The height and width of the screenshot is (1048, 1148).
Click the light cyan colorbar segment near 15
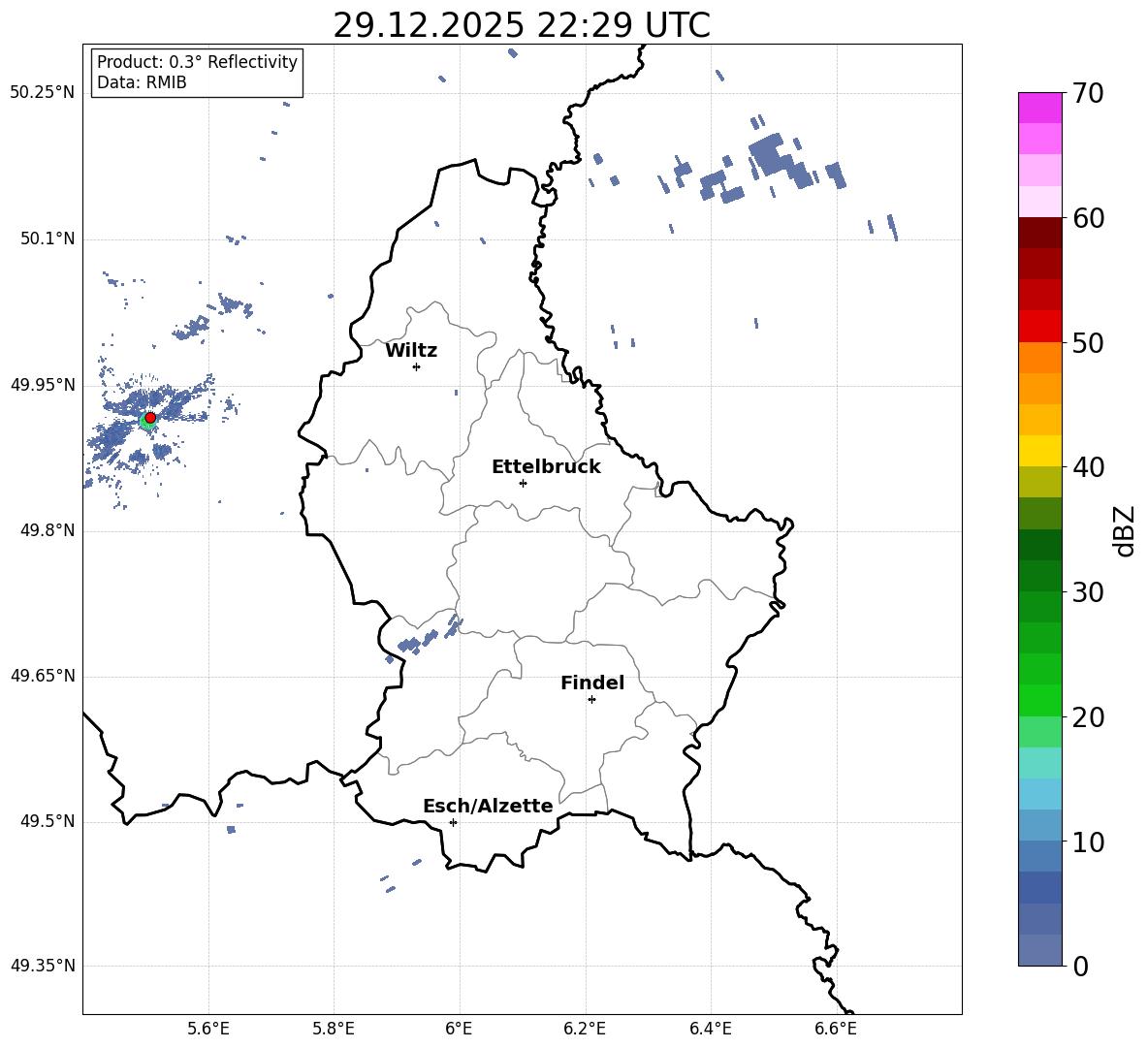1040,763
